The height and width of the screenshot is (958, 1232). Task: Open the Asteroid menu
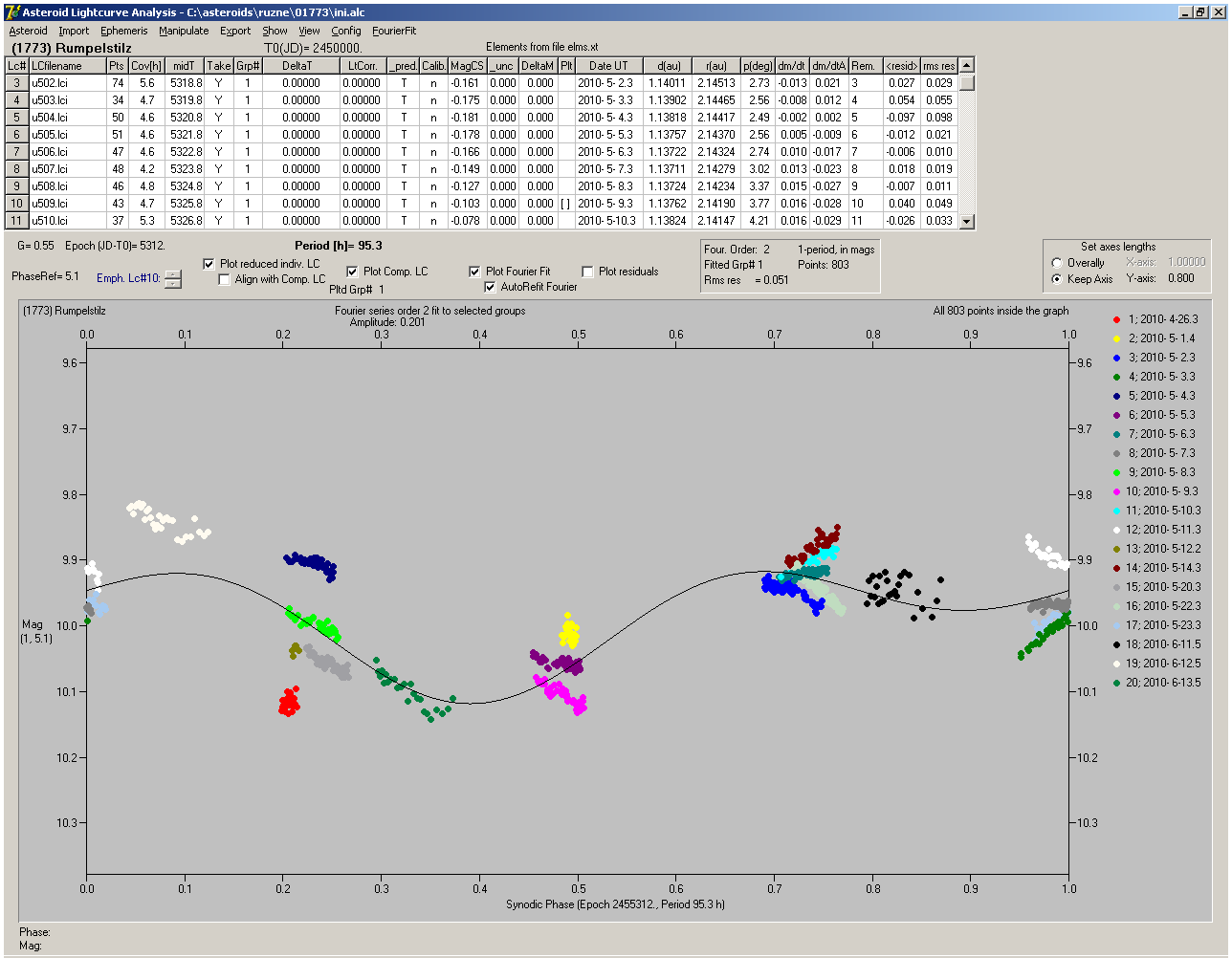tap(28, 31)
